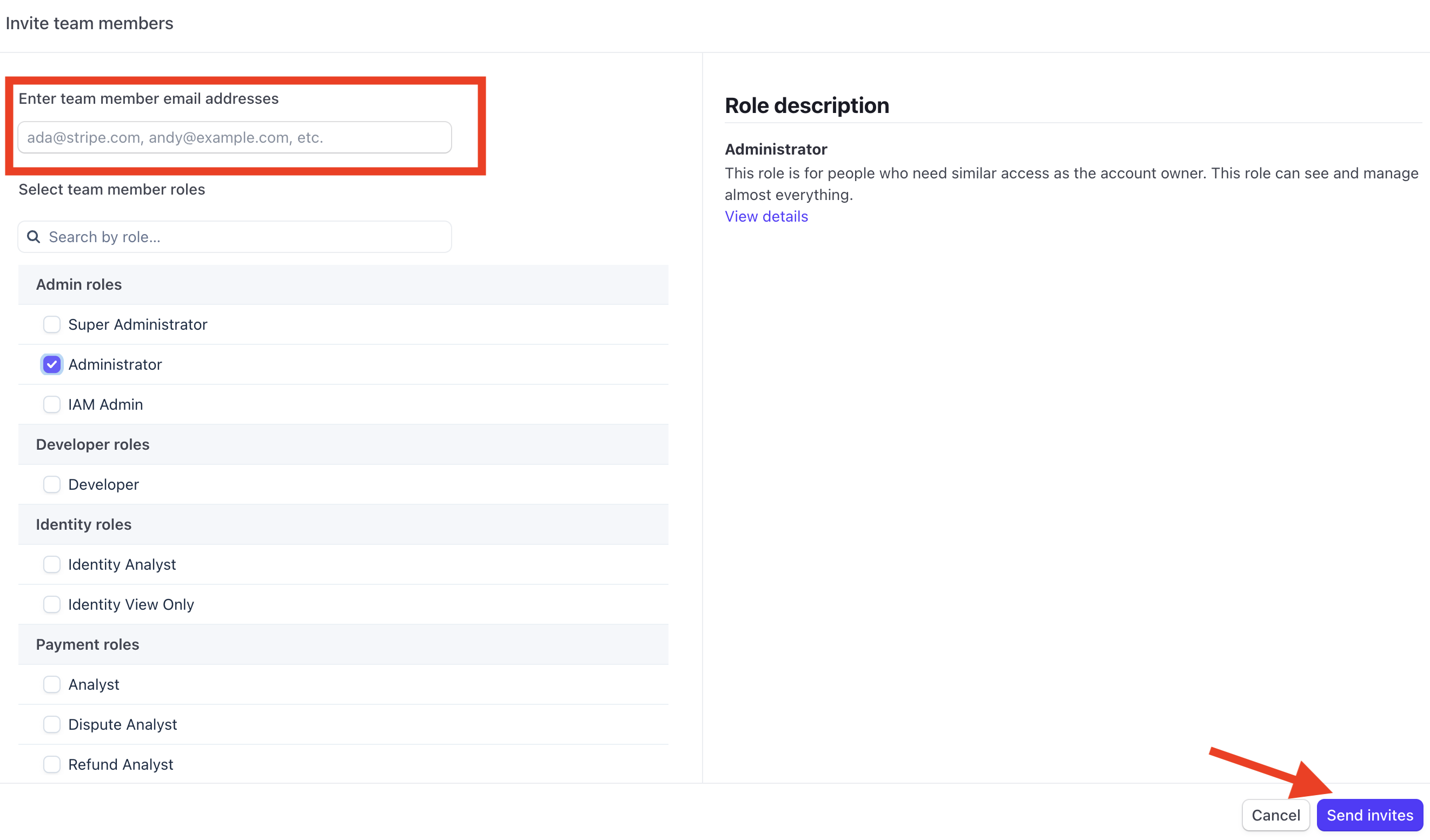Click the Identity roles section header
The width and height of the screenshot is (1430, 840).
[83, 525]
